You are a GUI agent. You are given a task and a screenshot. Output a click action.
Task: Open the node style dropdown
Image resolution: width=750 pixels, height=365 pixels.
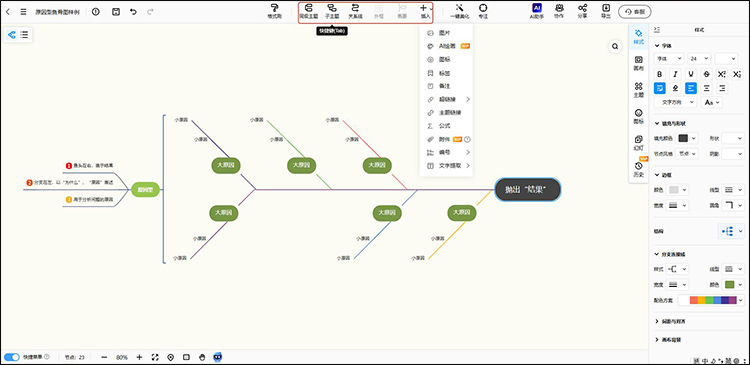[x=686, y=154]
